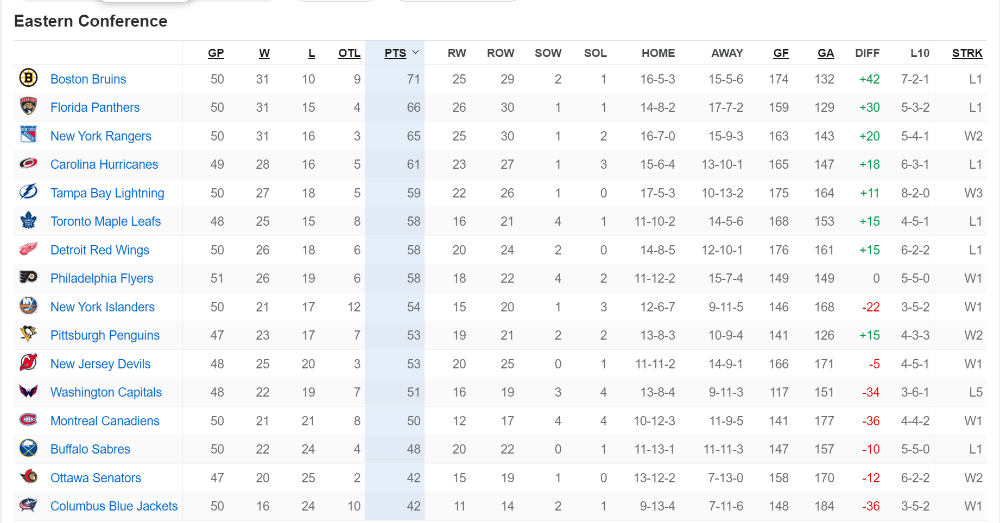Open the Philadelphia Flyers team page

pyautogui.click(x=101, y=279)
